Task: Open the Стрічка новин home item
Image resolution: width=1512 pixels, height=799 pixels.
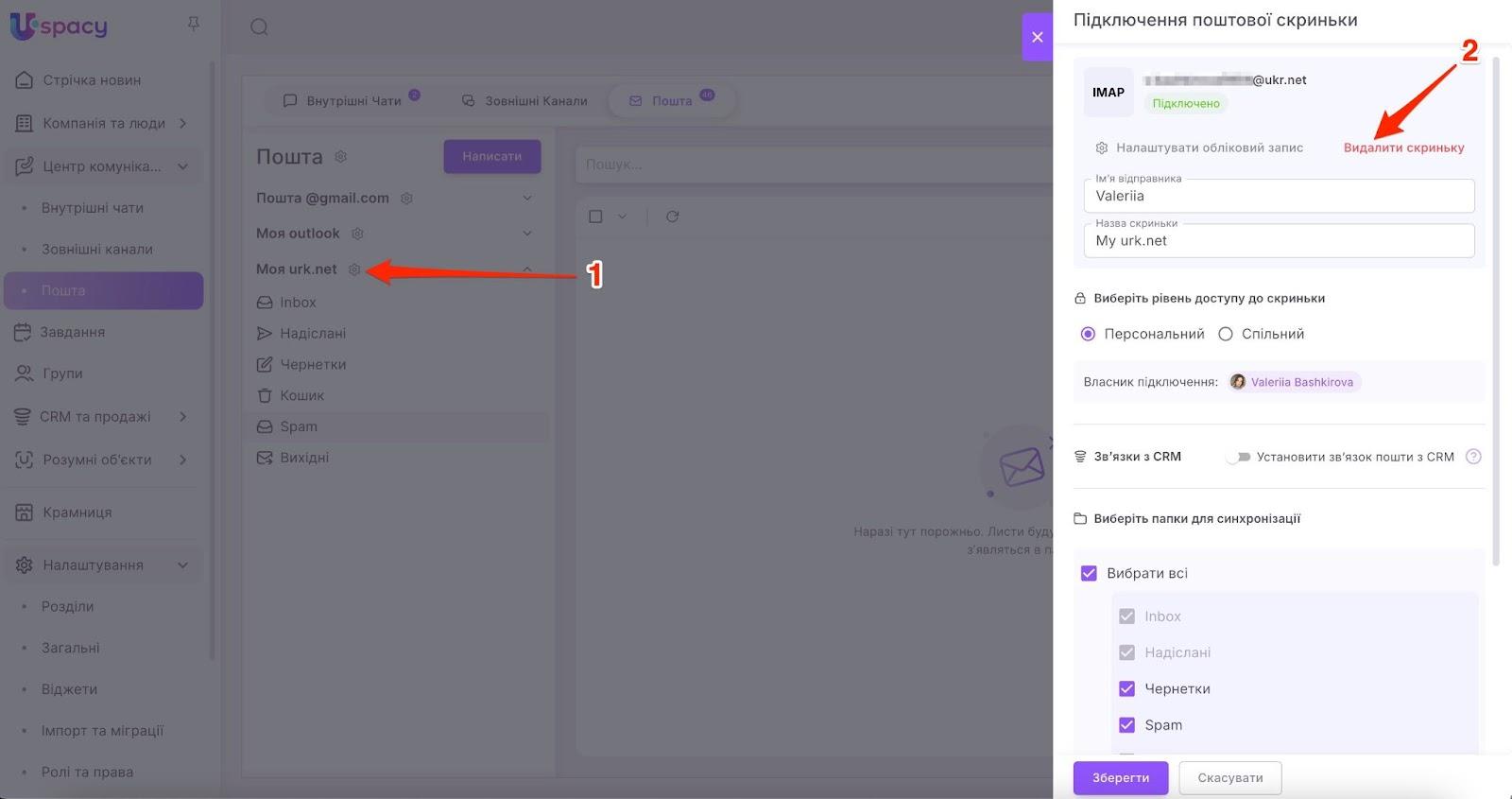Action: click(92, 80)
